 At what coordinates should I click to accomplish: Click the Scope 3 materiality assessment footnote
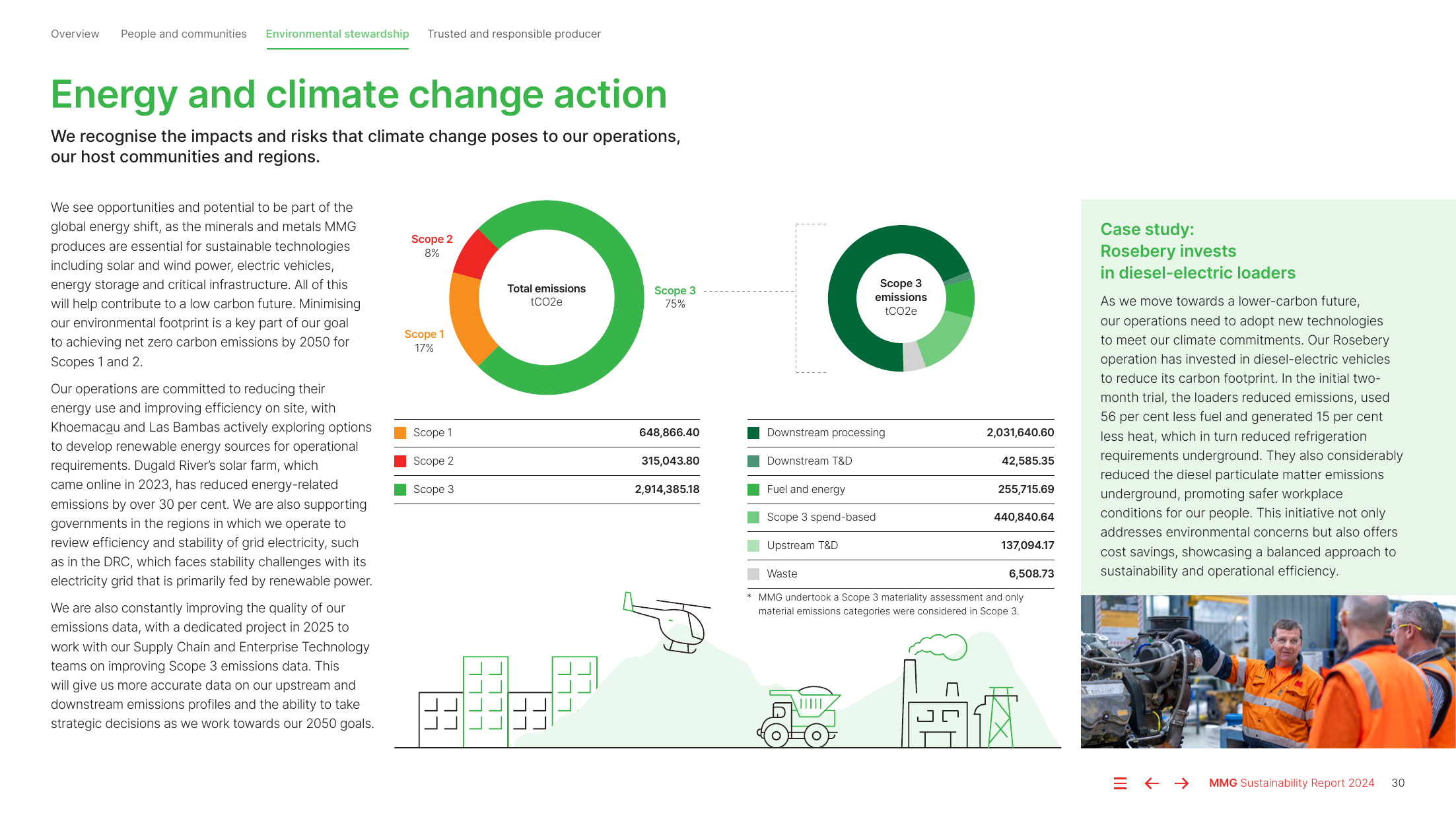(886, 605)
